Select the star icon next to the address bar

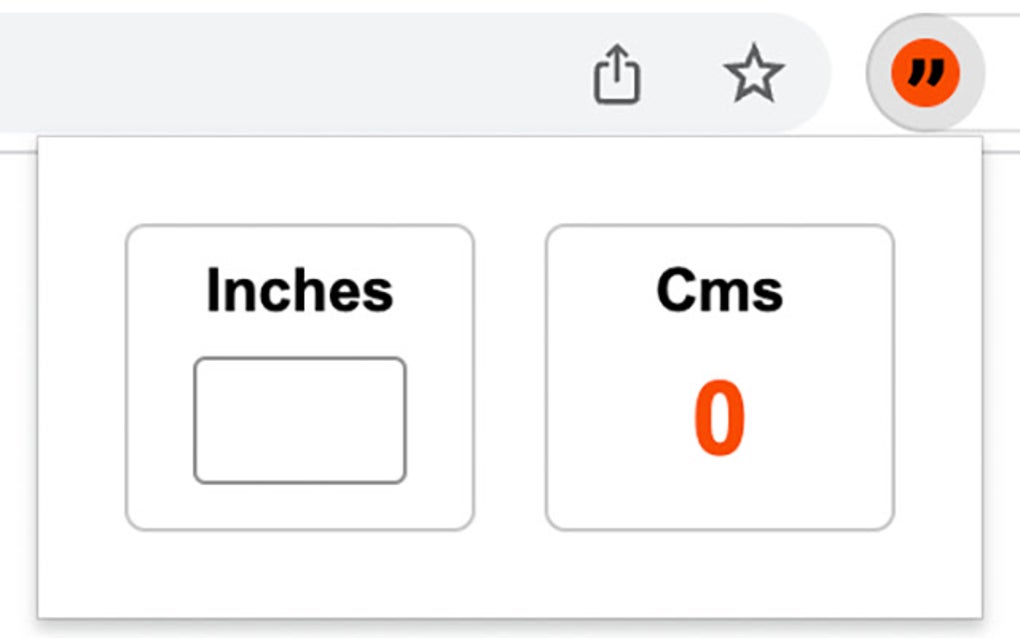[x=755, y=74]
